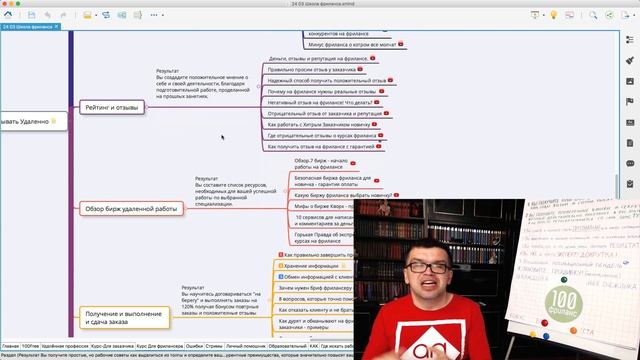Viewport: 640px width, 360px height.
Task: Click the green share icon
Action: tap(609, 15)
